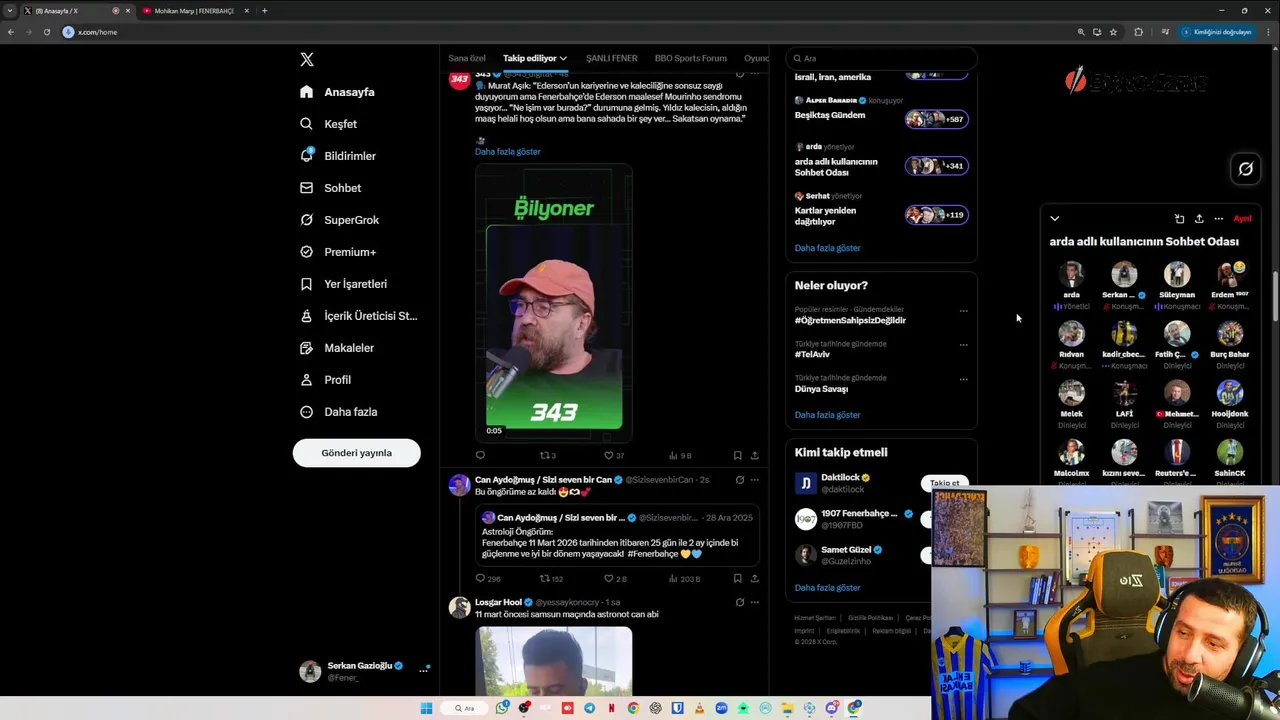Click Gönderi yayınla button

pyautogui.click(x=356, y=453)
